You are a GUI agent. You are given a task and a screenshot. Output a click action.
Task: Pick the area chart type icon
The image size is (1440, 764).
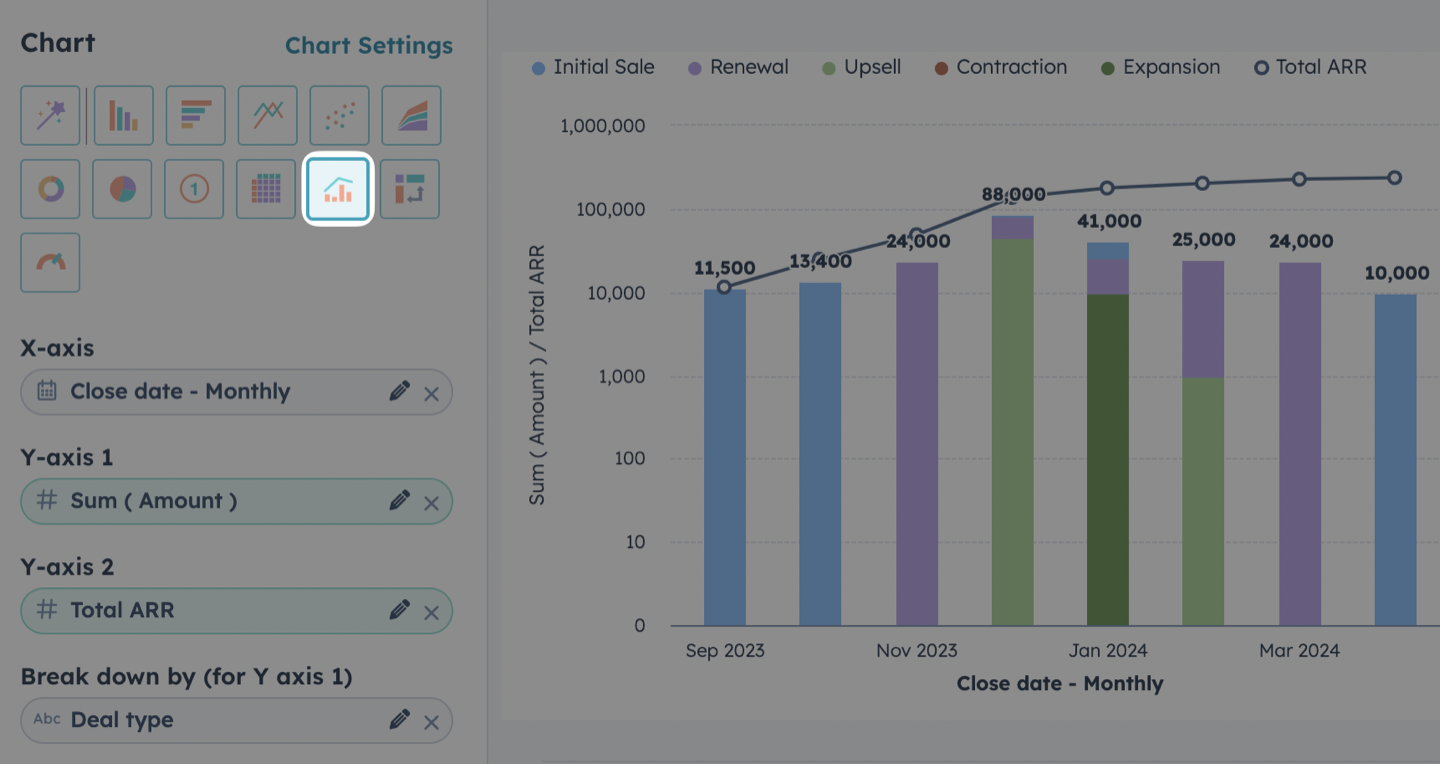click(411, 115)
